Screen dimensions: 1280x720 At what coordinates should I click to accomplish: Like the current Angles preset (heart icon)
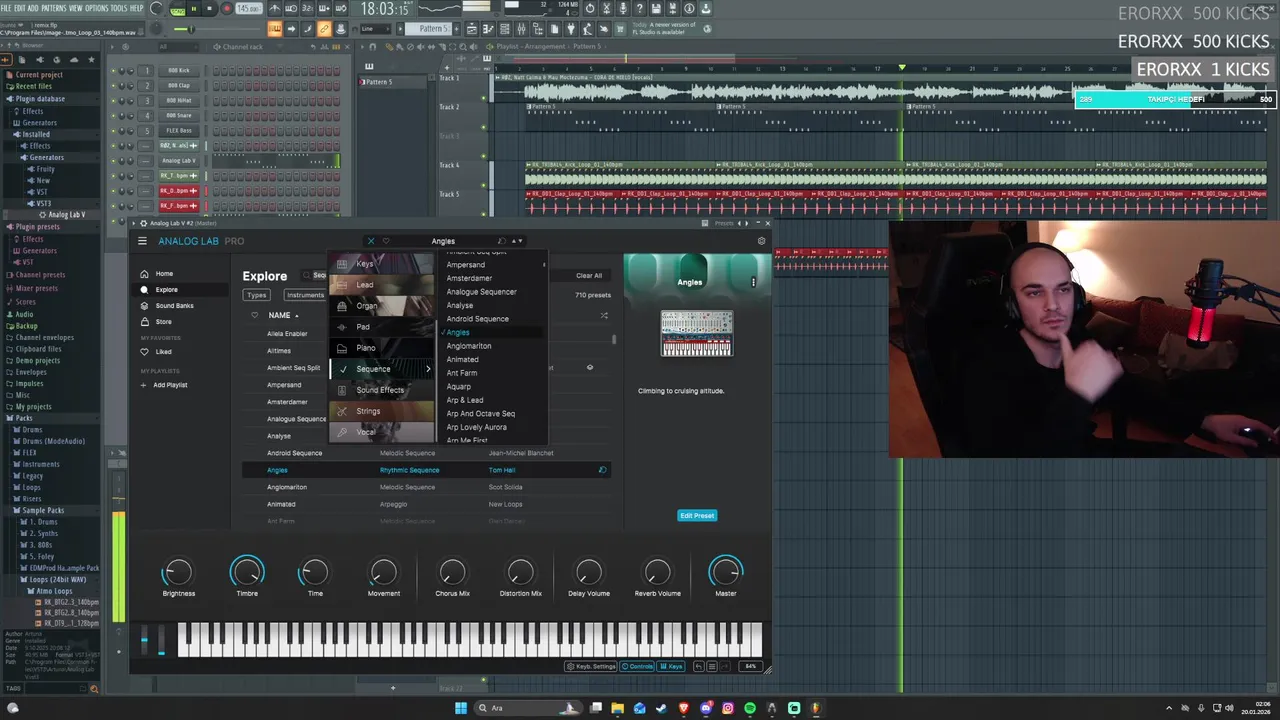(x=386, y=241)
